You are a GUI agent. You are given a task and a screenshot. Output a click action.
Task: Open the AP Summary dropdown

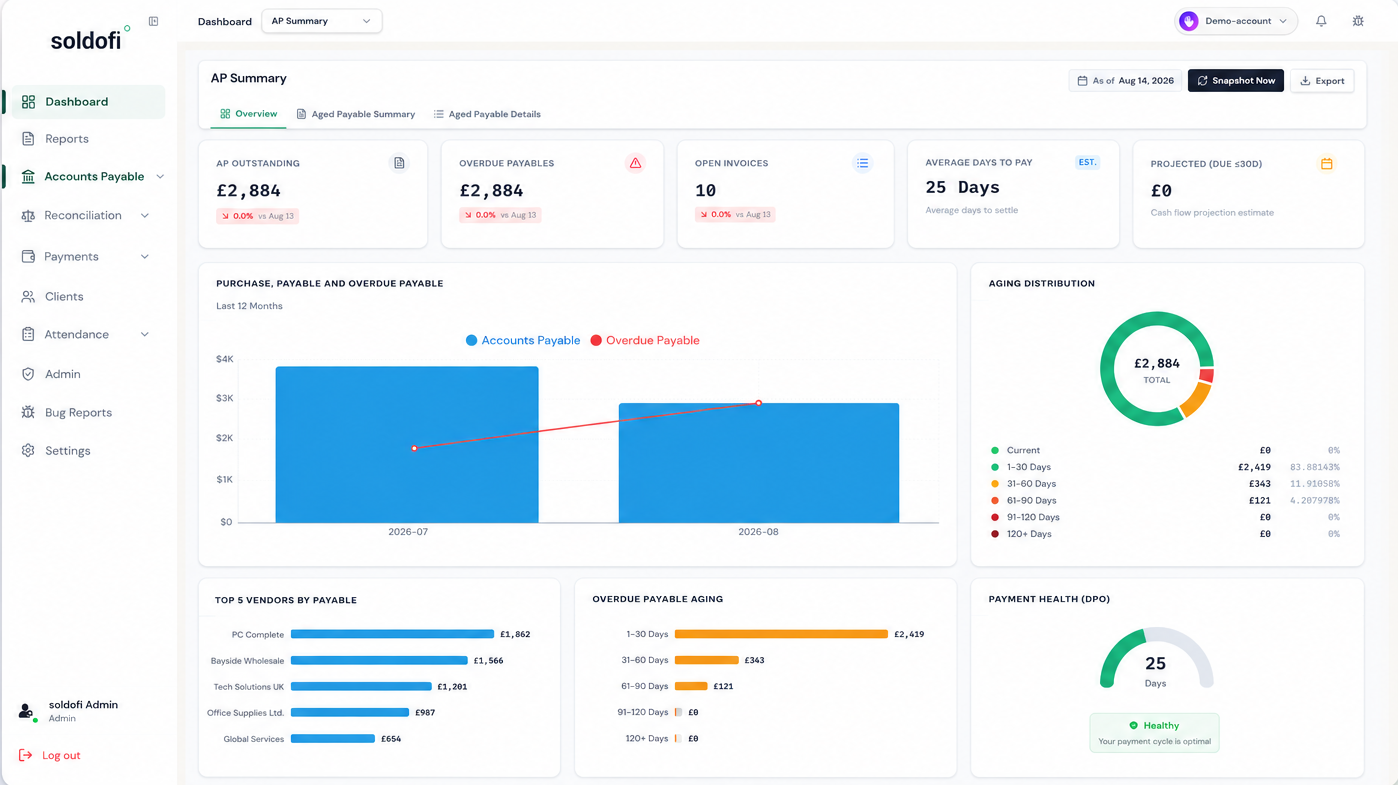click(x=321, y=21)
